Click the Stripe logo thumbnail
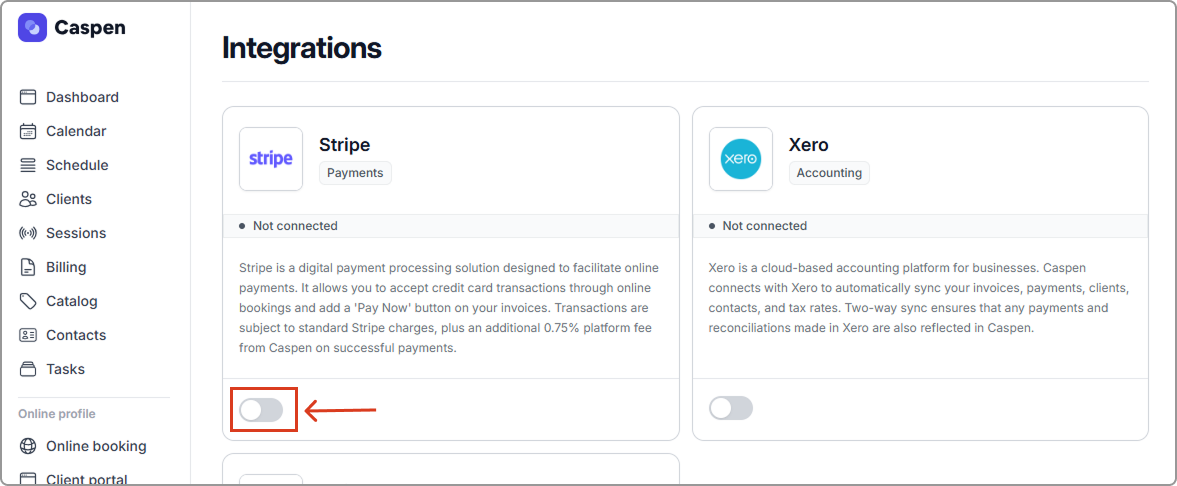This screenshot has height=486, width=1177. (x=271, y=159)
